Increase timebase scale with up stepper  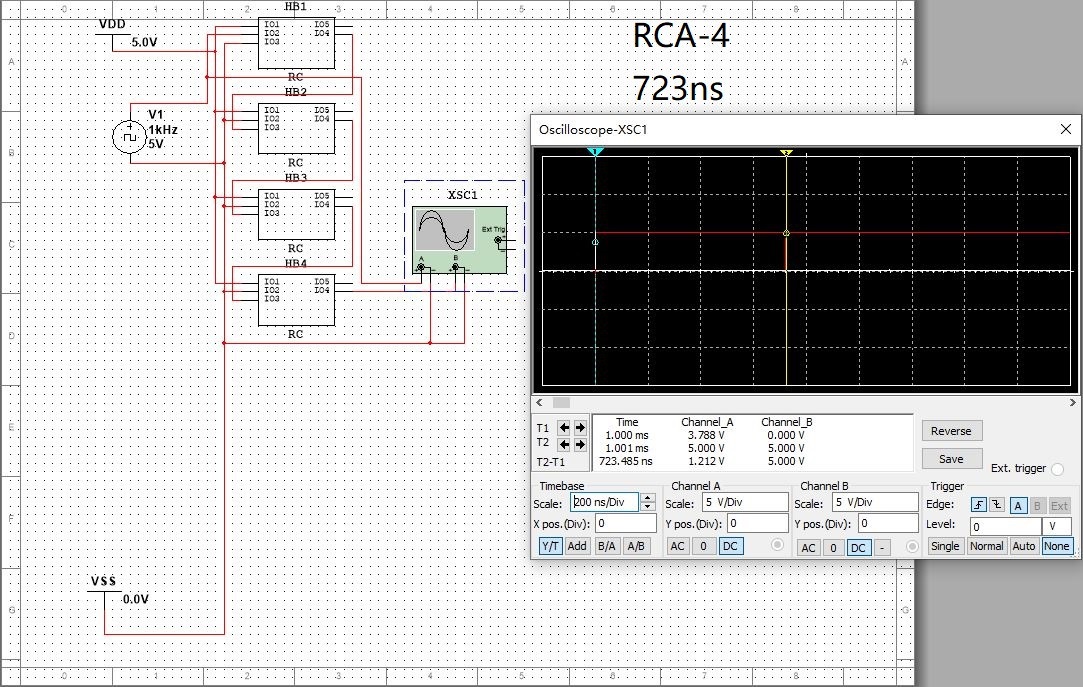648,497
